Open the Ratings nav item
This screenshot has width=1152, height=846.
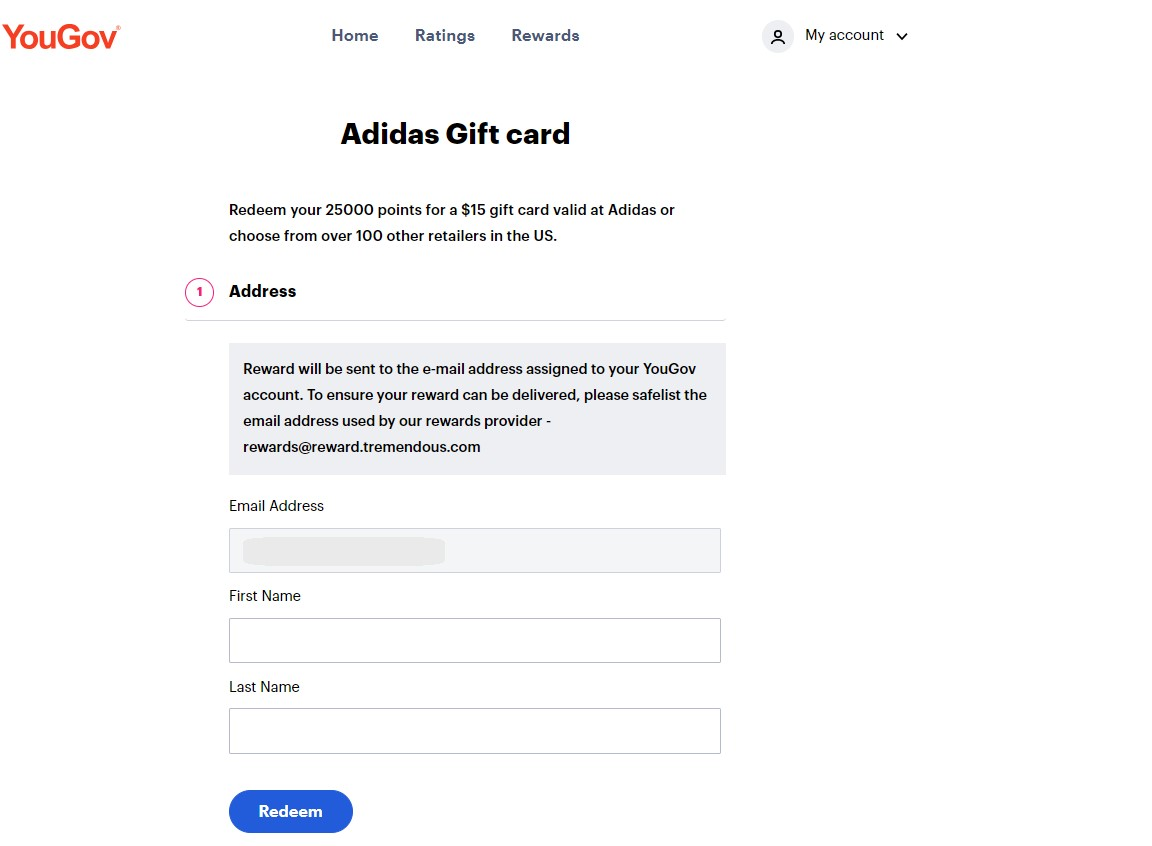click(445, 36)
